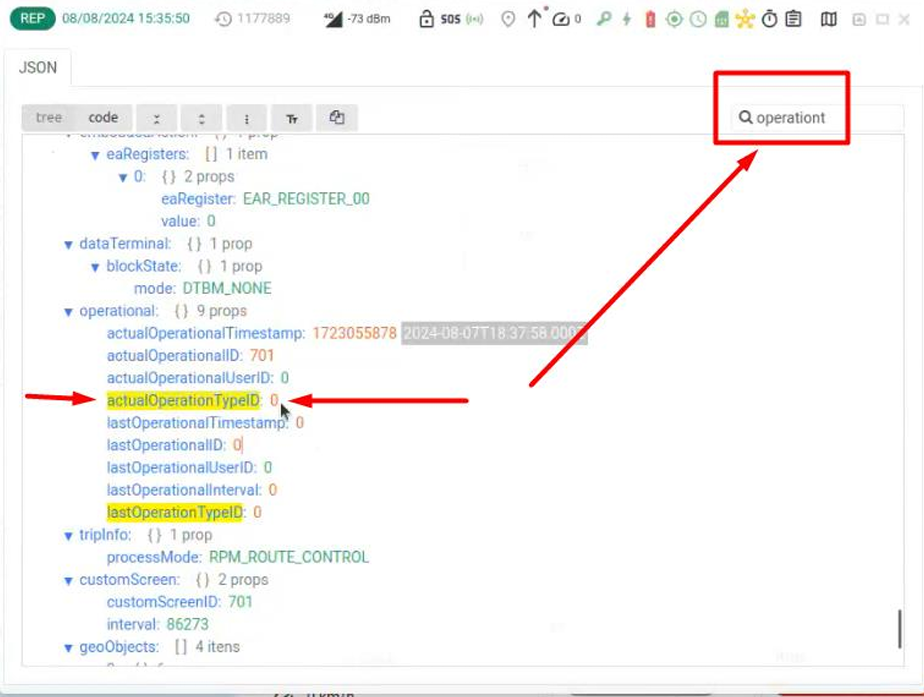This screenshot has height=697, width=924.
Task: Click the clipboard icon in top bar
Action: (x=793, y=19)
